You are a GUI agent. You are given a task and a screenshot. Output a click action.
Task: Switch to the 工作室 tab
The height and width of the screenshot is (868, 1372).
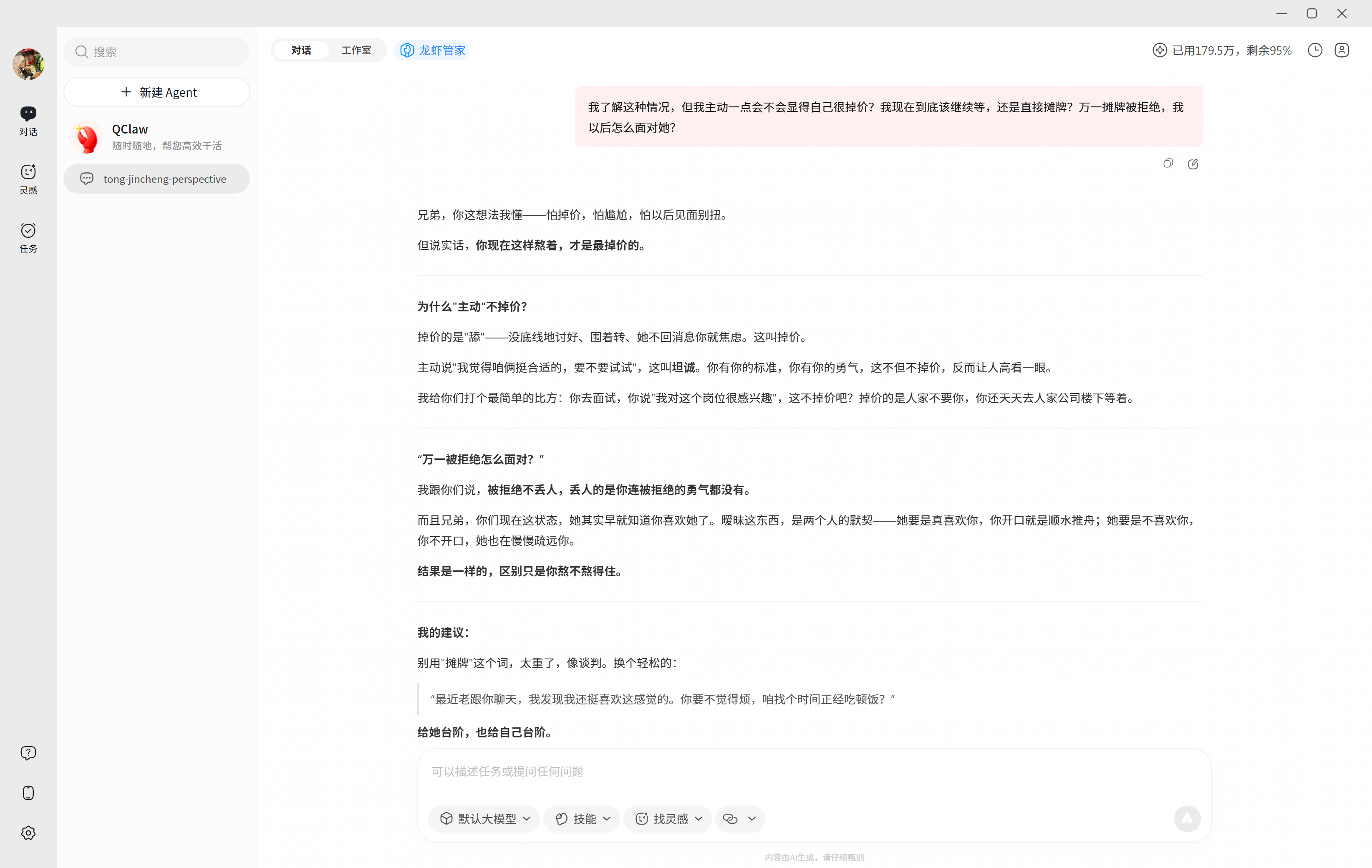tap(356, 50)
